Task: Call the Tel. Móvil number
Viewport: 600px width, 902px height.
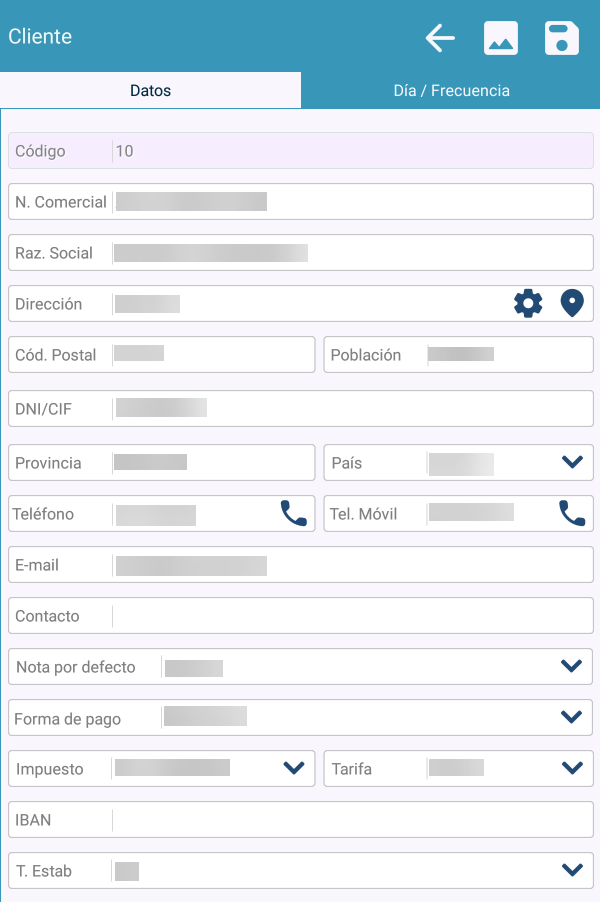Action: [x=572, y=514]
